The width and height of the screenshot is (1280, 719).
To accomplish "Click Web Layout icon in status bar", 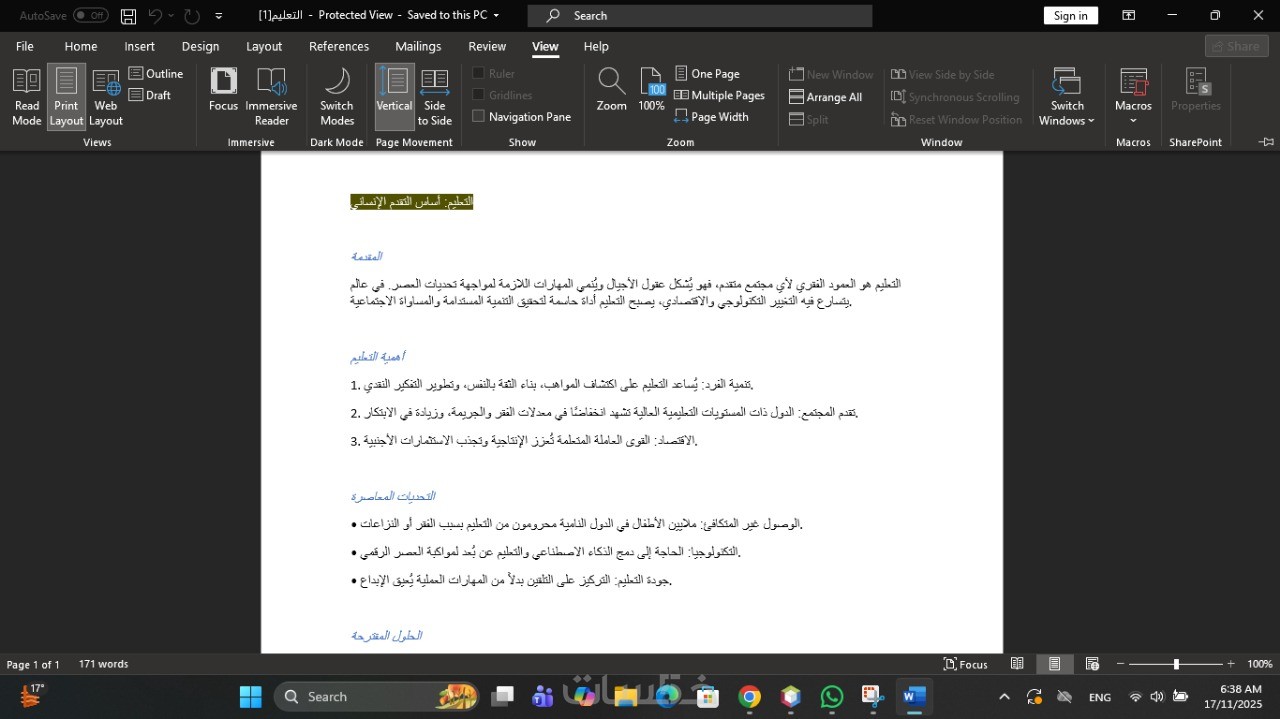I will pyautogui.click(x=1092, y=664).
